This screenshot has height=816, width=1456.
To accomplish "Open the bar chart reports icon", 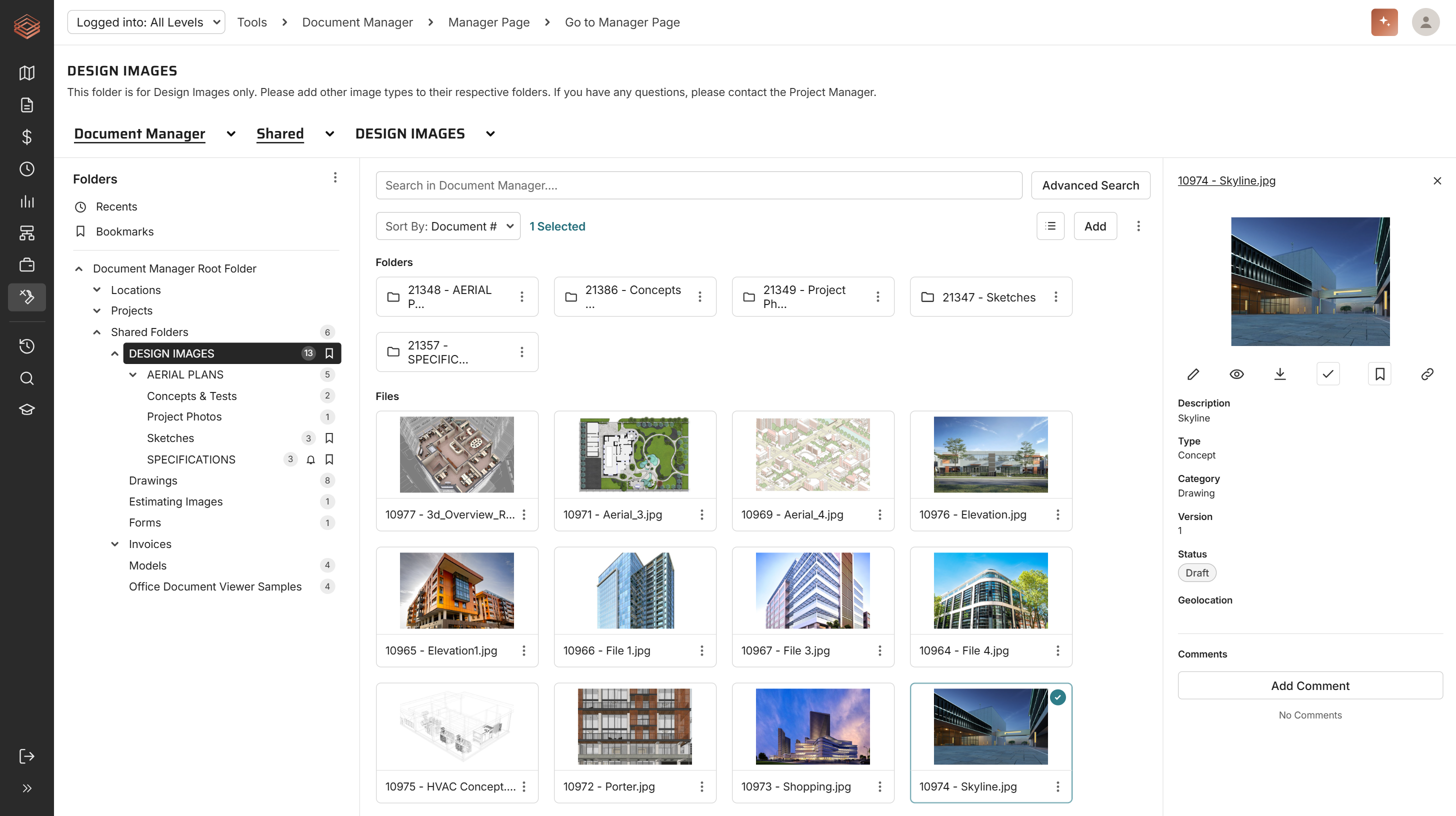I will (x=26, y=201).
